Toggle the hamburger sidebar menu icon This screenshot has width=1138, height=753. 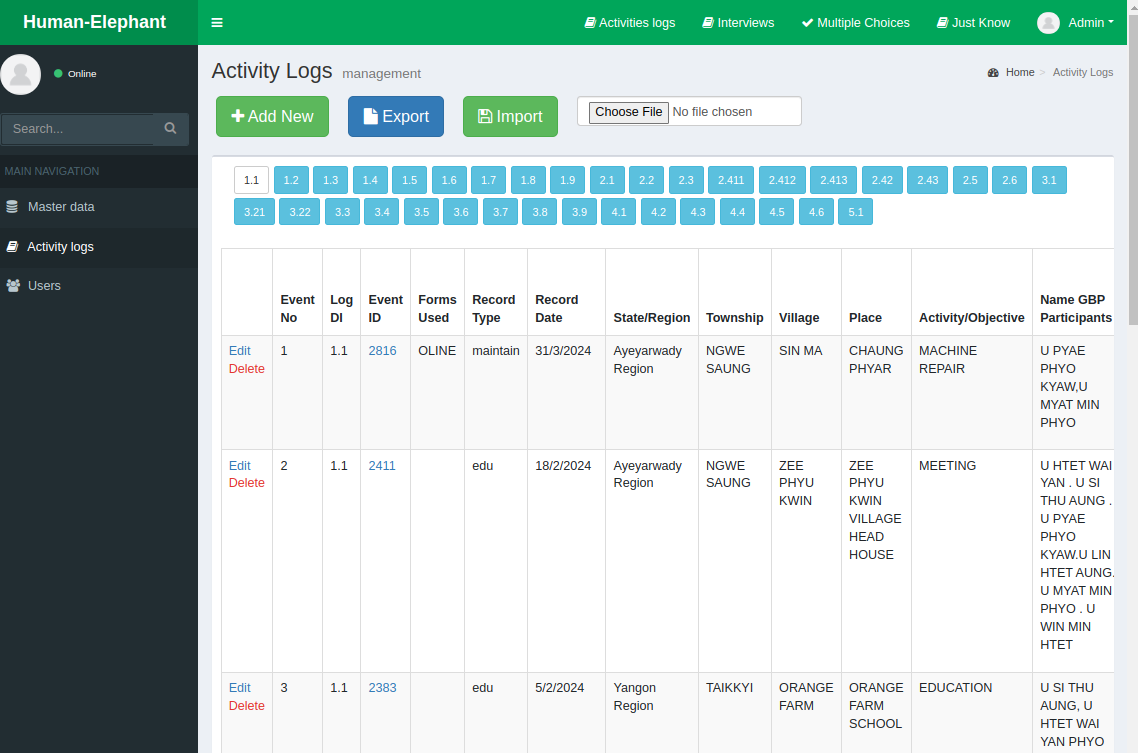(217, 23)
